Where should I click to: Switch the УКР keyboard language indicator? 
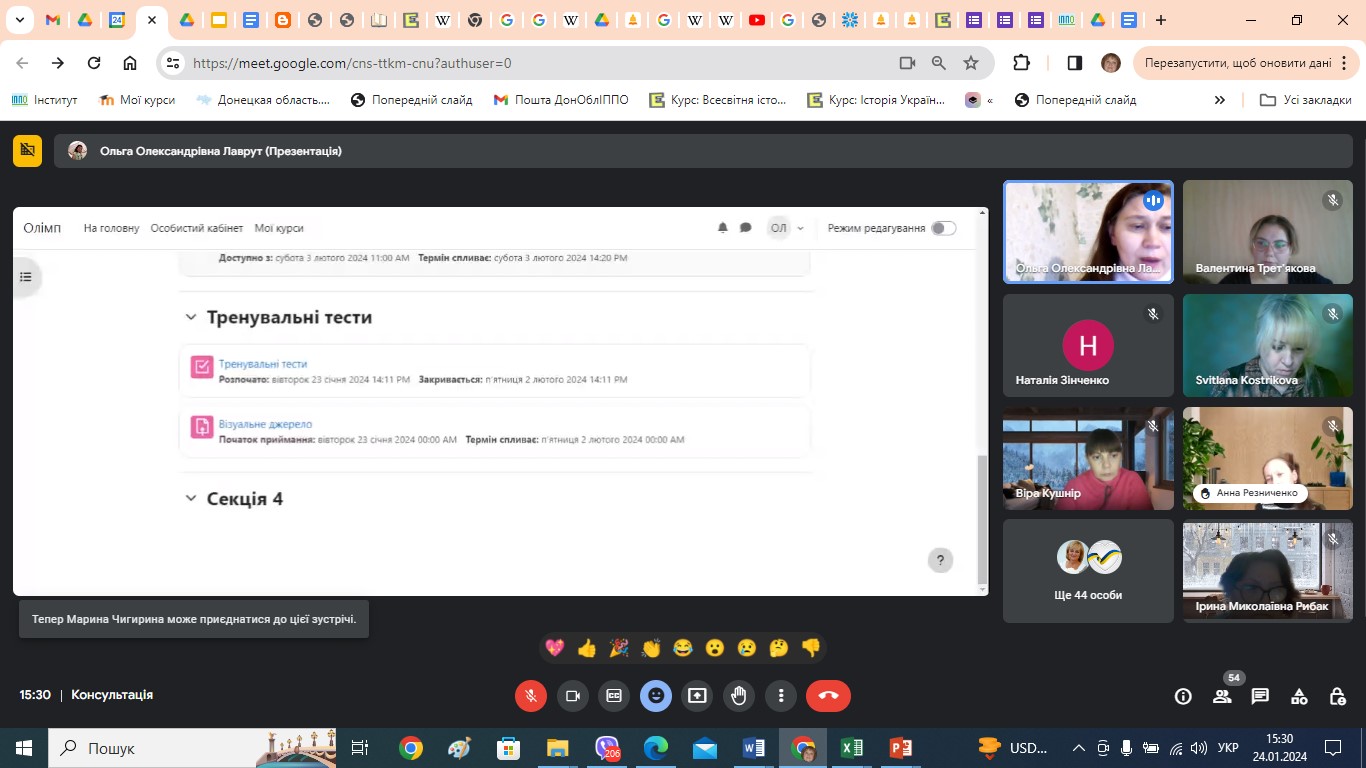(1229, 748)
